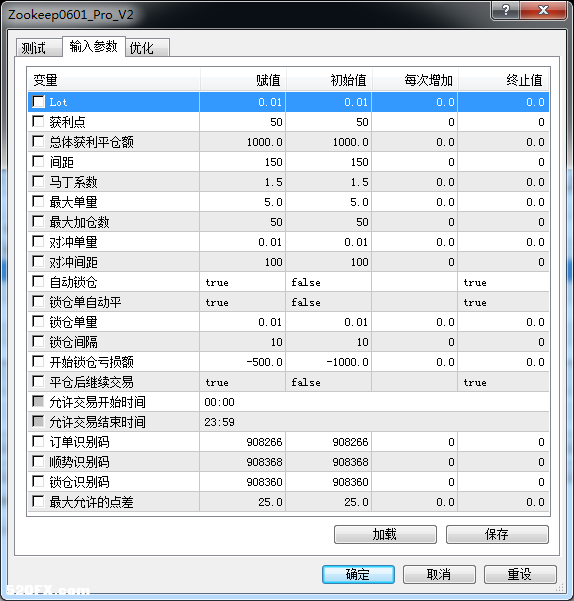Viewport: 574px width, 601px height.
Task: Select the 输入参数 tab
Action: tap(93, 46)
